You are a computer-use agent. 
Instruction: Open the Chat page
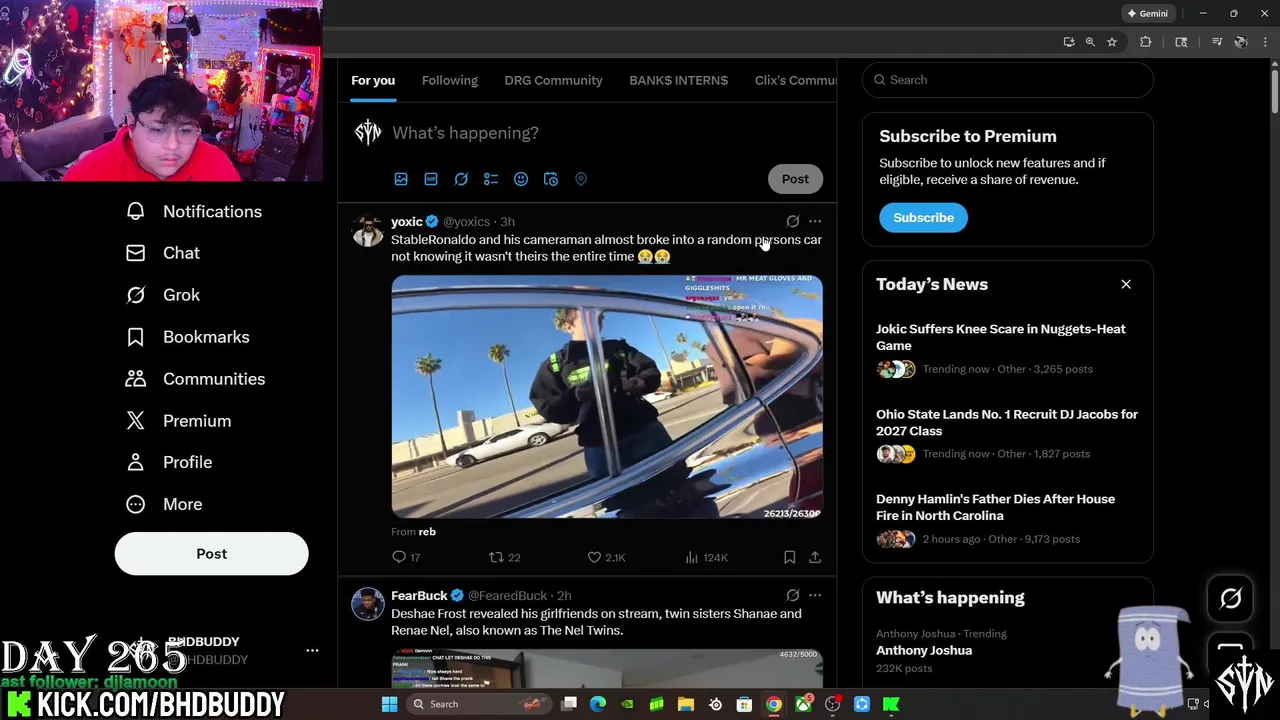point(162,253)
